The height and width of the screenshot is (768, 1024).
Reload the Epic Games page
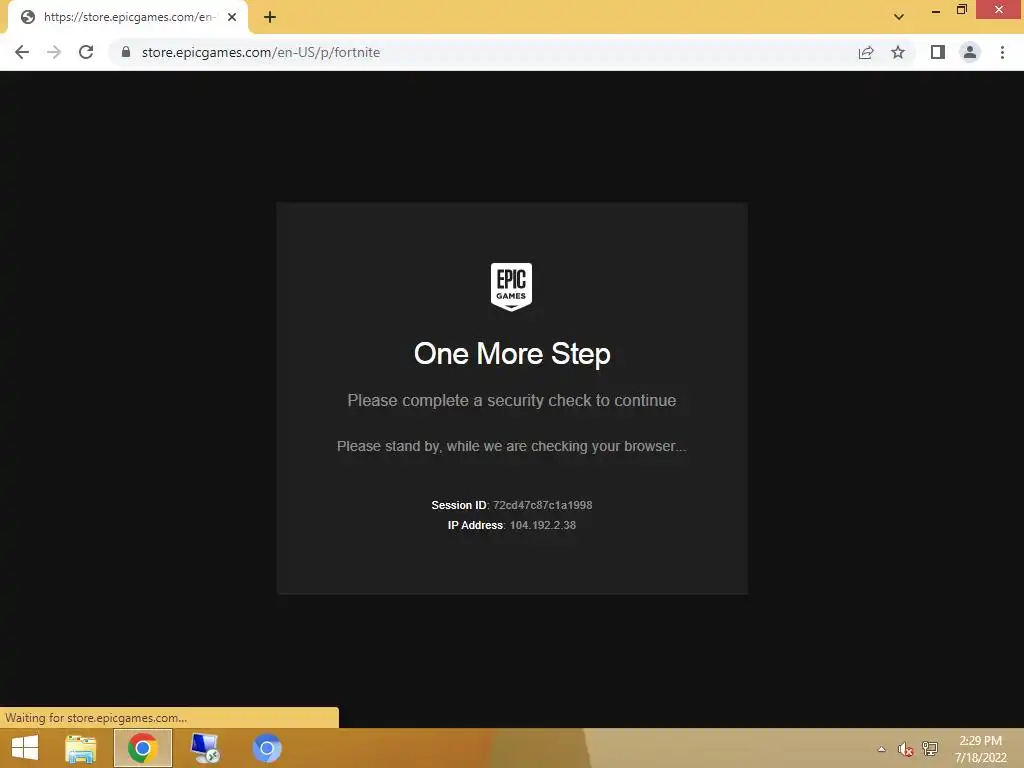coord(86,52)
